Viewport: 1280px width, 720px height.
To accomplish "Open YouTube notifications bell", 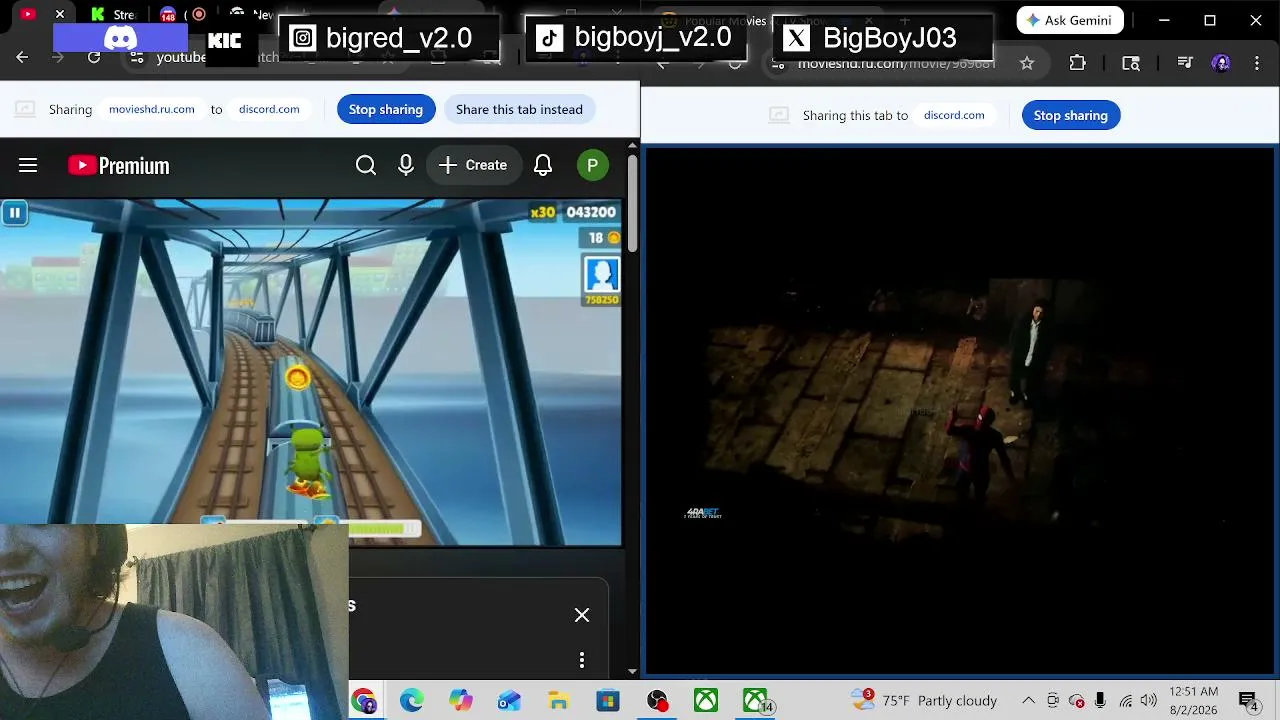I will 543,166.
